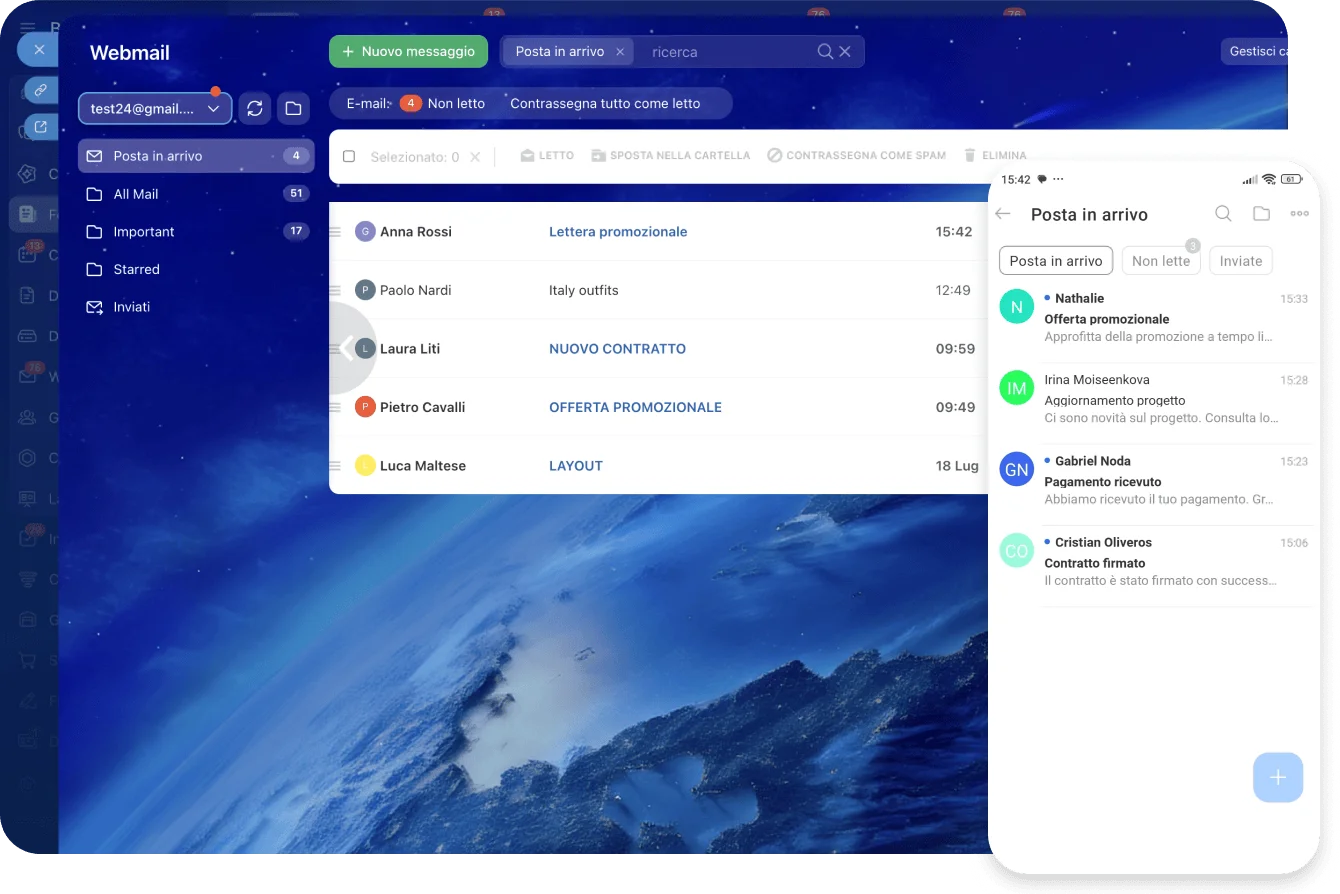
Task: Open the All Mail folder
Action: pyautogui.click(x=196, y=194)
